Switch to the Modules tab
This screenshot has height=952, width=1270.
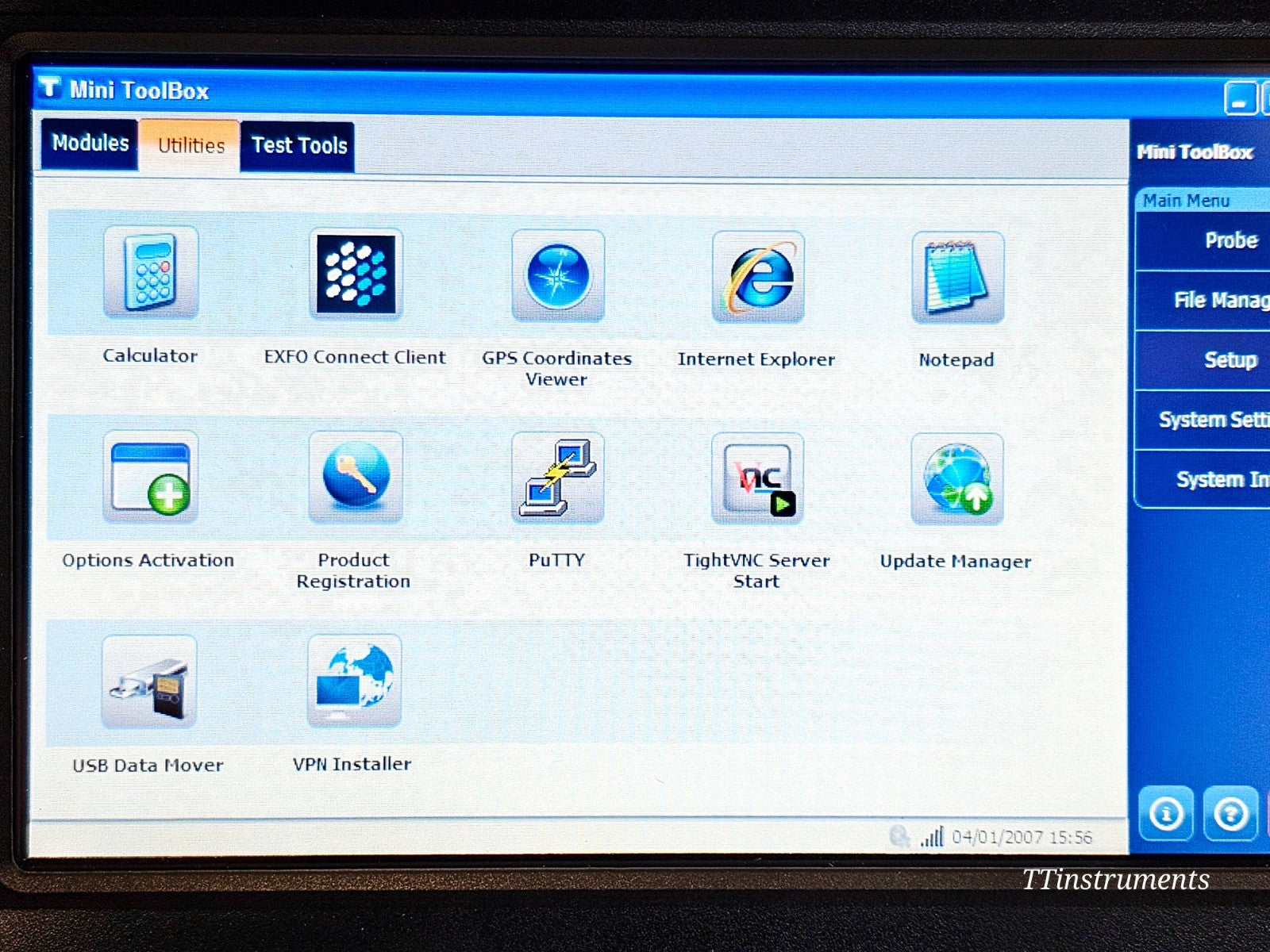(89, 144)
